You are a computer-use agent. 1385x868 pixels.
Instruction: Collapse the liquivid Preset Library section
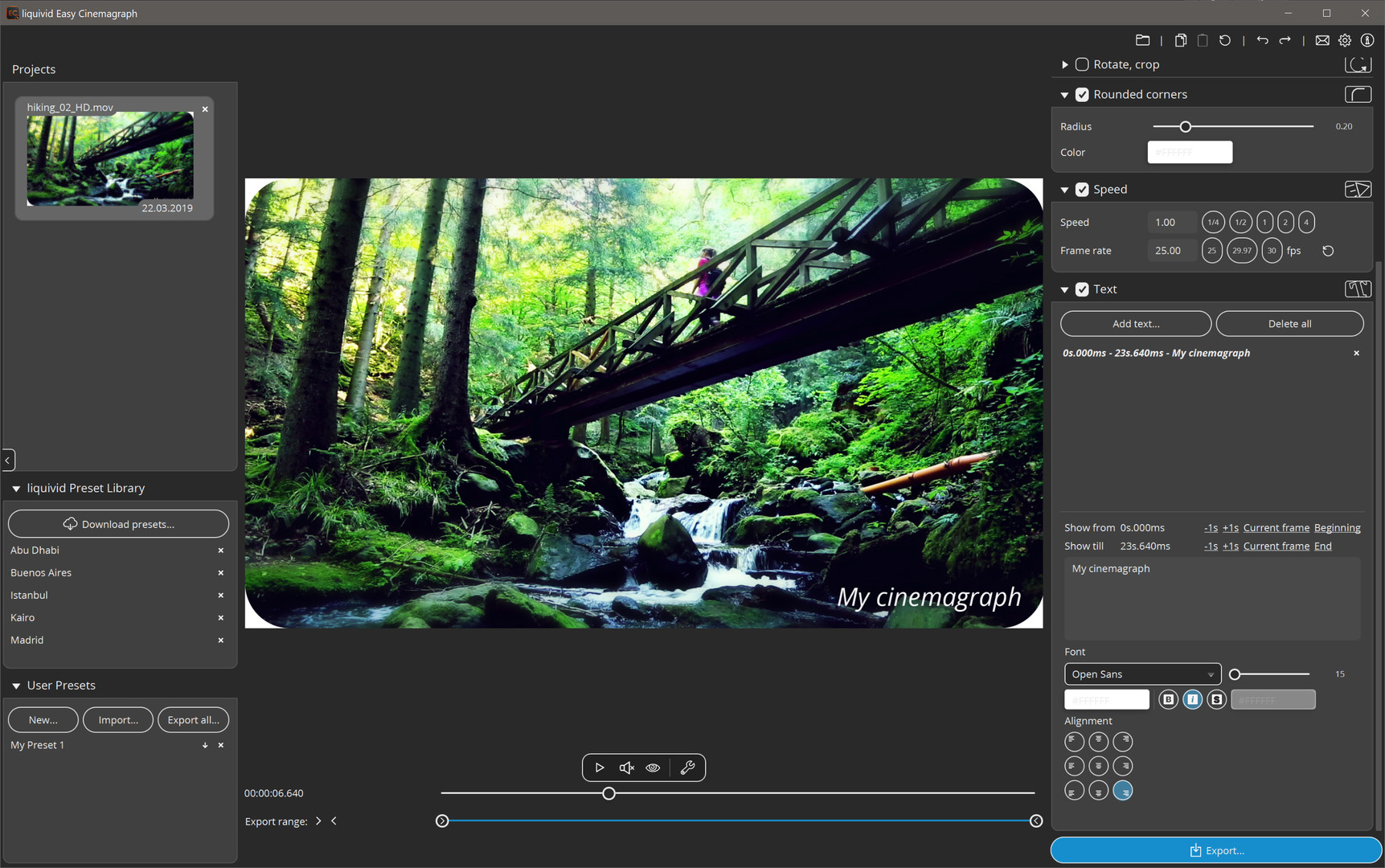[x=16, y=489]
